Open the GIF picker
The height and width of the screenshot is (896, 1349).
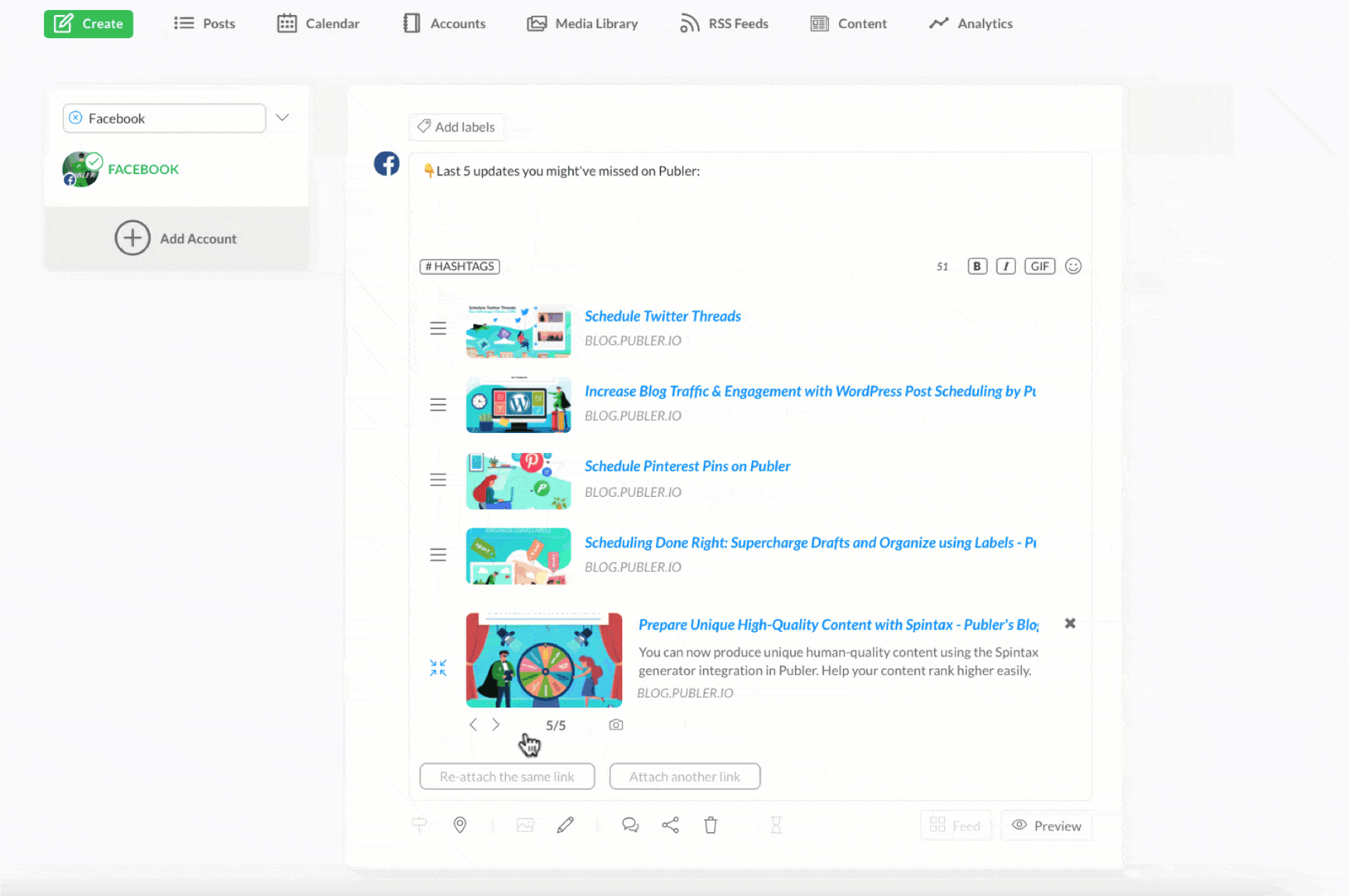pyautogui.click(x=1040, y=266)
